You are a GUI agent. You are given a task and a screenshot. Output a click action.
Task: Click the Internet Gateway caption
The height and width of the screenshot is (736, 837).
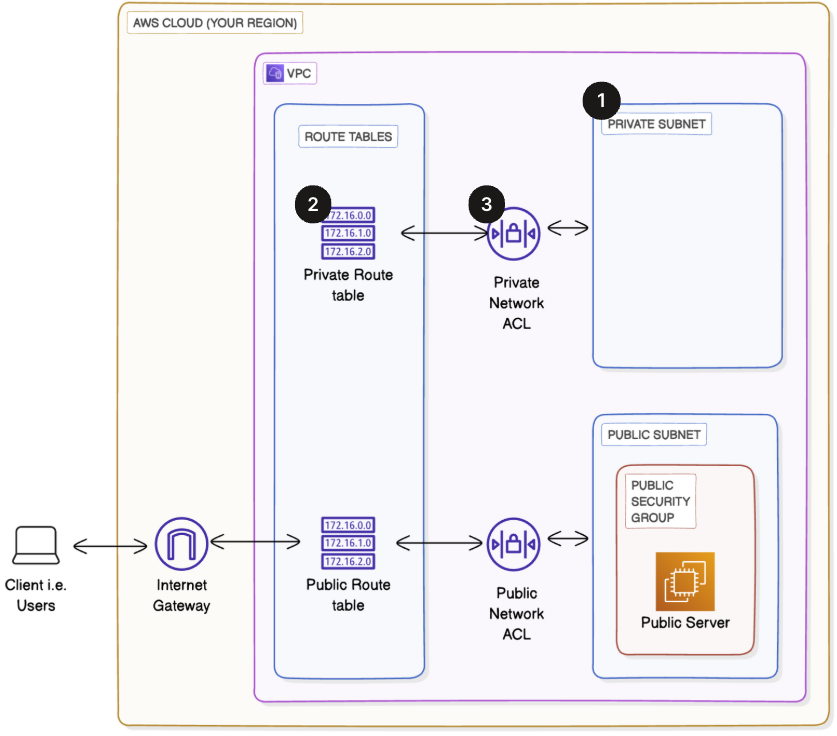pyautogui.click(x=181, y=596)
